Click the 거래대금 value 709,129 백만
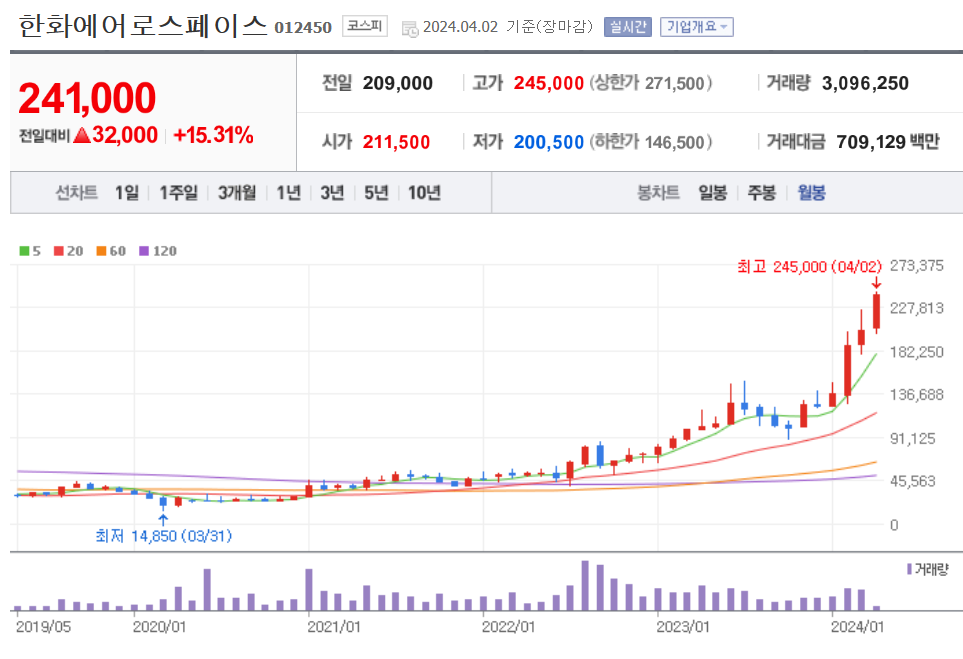The width and height of the screenshot is (963, 659). 888,142
